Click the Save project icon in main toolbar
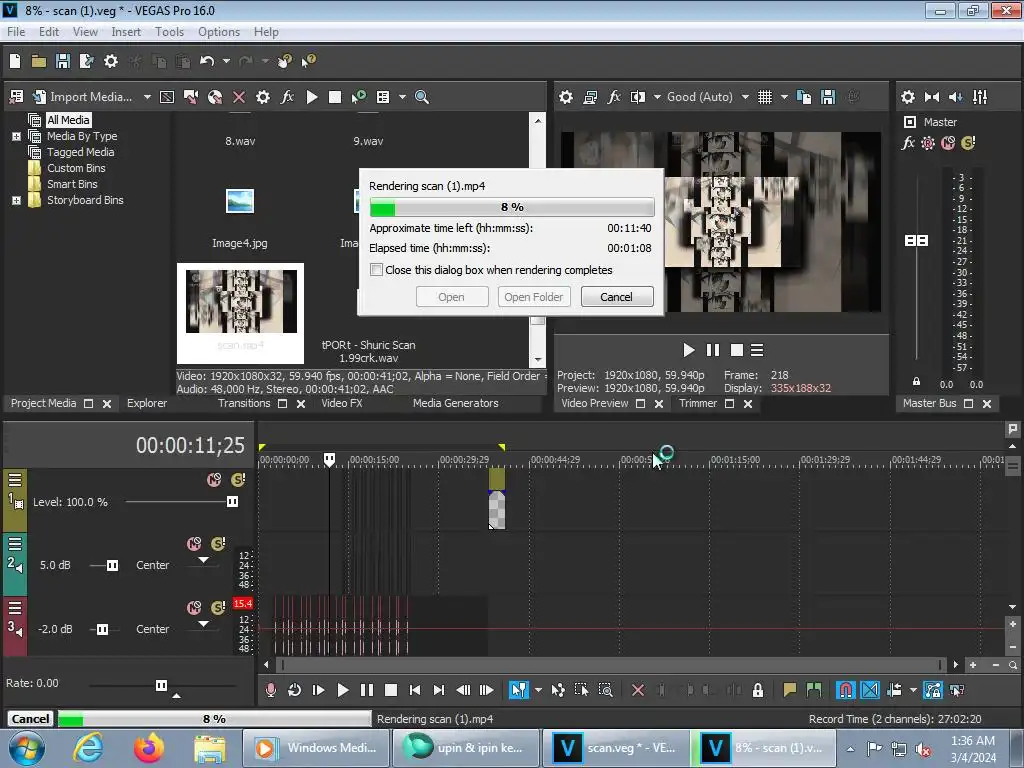 62,61
